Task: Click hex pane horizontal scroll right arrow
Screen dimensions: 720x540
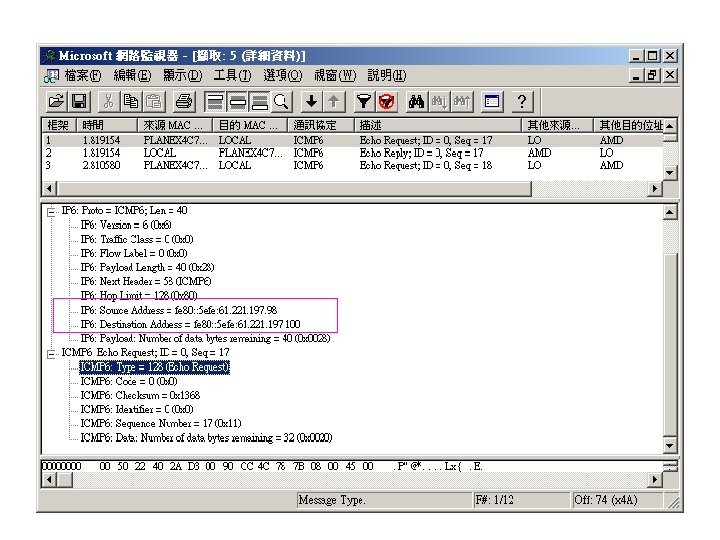Action: pos(655,480)
